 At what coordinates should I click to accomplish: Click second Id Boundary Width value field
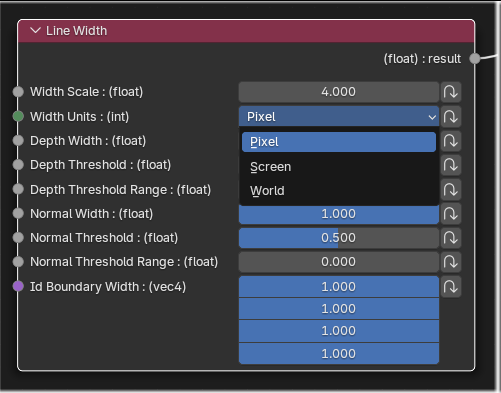[339, 309]
